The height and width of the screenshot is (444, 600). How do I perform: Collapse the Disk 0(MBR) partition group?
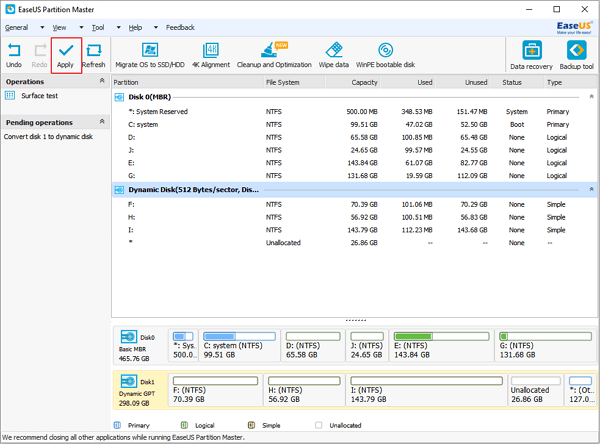591,96
